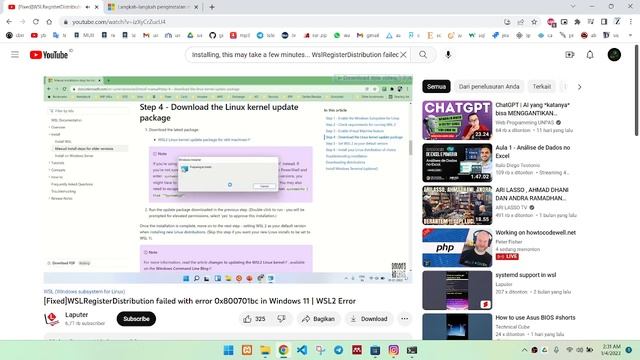Open WSL (Windows subsystem for Linux) link
Screen dimensions: 640x360
coord(84,291)
